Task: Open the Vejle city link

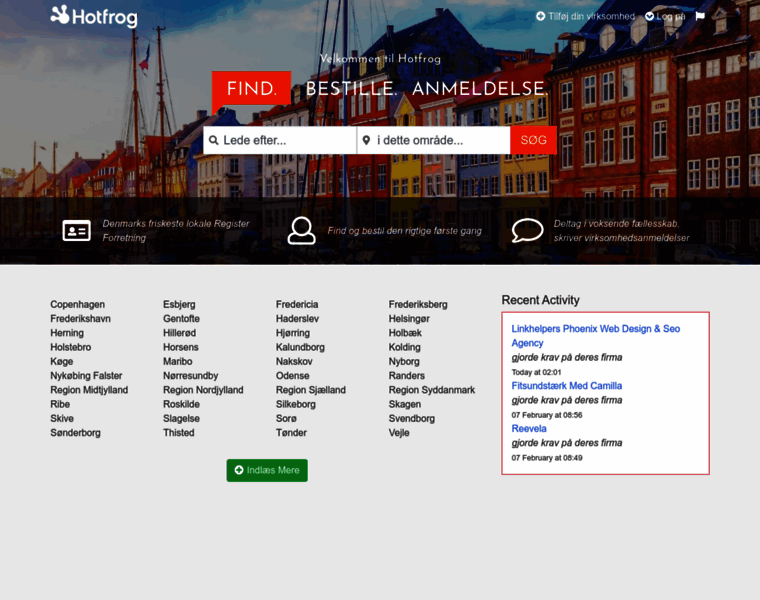Action: (399, 433)
